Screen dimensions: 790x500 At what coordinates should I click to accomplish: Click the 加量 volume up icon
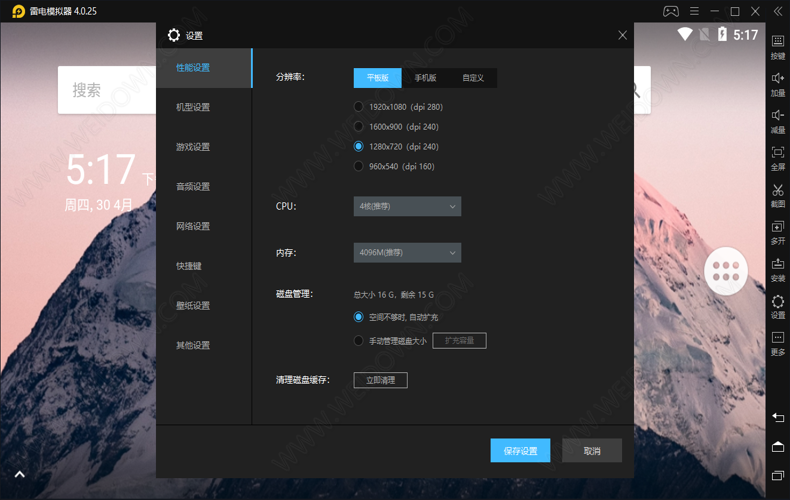tap(777, 80)
